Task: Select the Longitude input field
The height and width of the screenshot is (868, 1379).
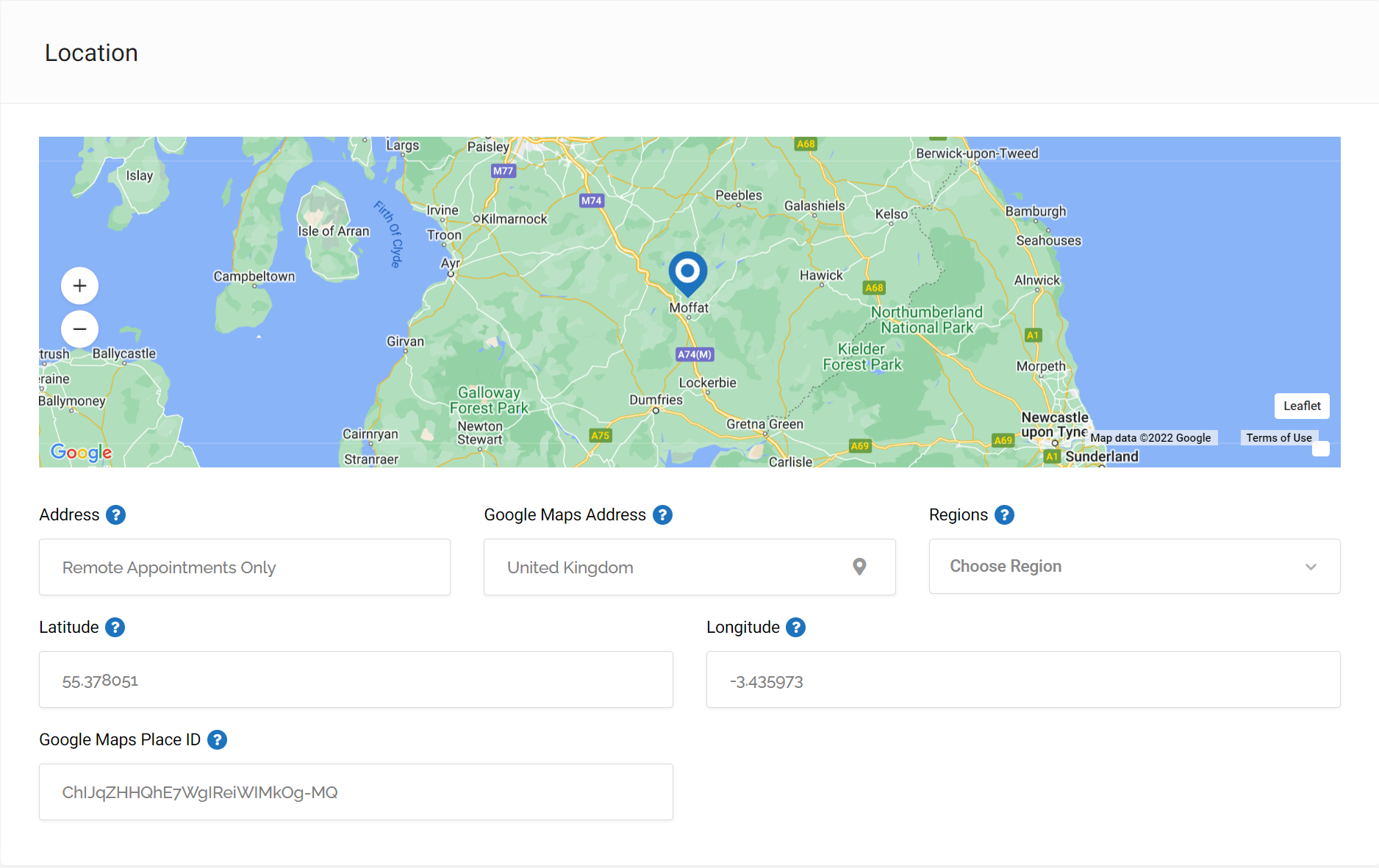Action: 1022,680
